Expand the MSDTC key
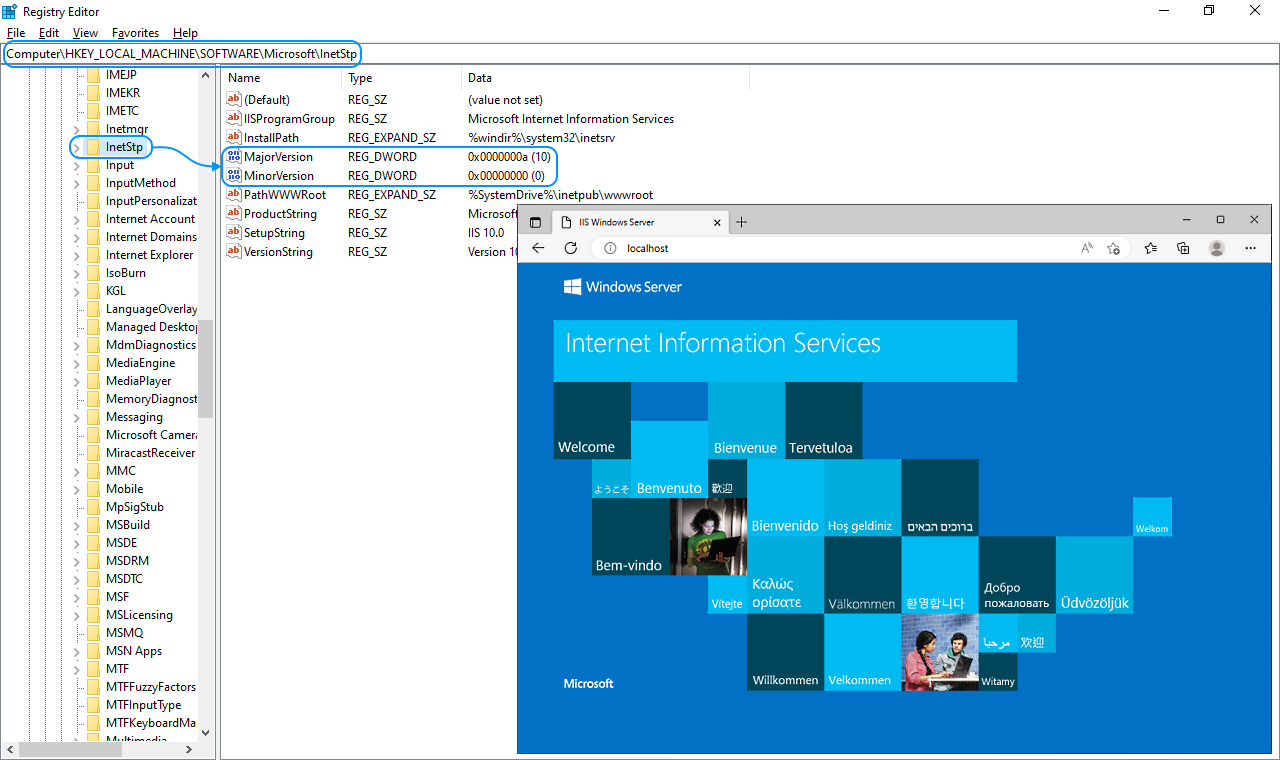The height and width of the screenshot is (760, 1280). 77,579
